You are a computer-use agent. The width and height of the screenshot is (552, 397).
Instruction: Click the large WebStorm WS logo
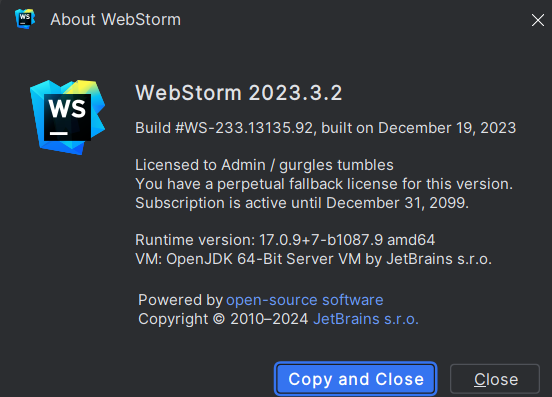pyautogui.click(x=68, y=117)
